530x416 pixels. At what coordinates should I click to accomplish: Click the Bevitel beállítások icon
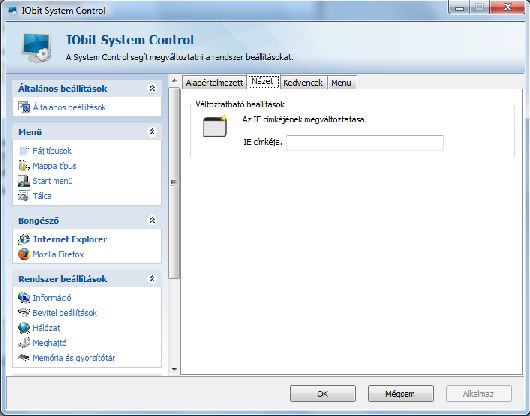click(x=24, y=313)
